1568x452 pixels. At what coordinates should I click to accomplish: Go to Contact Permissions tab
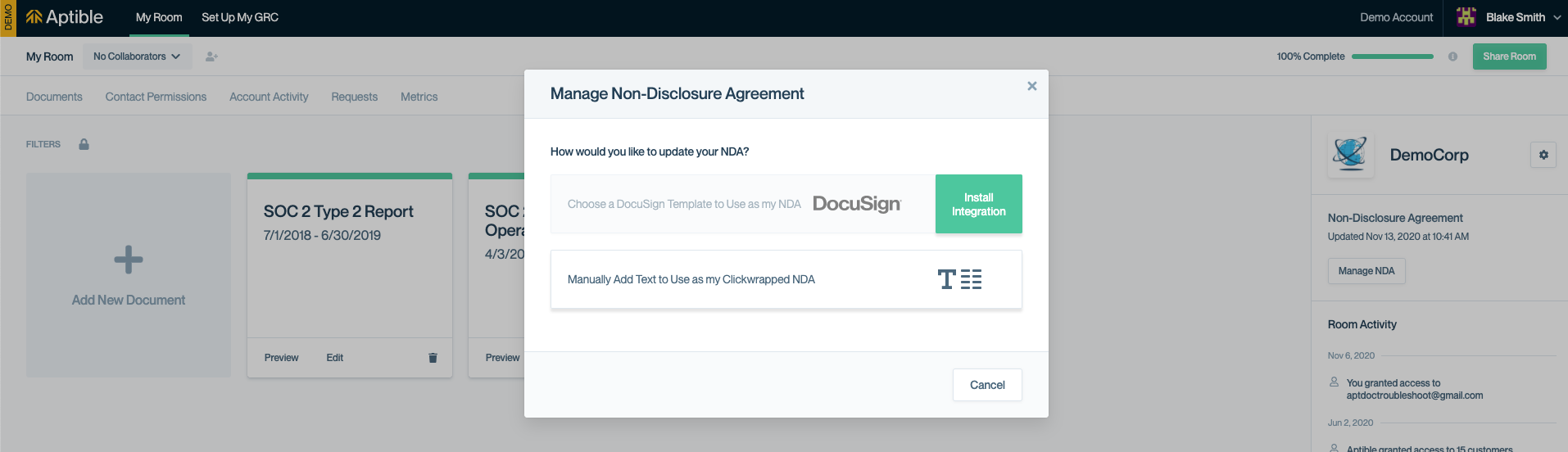[156, 97]
